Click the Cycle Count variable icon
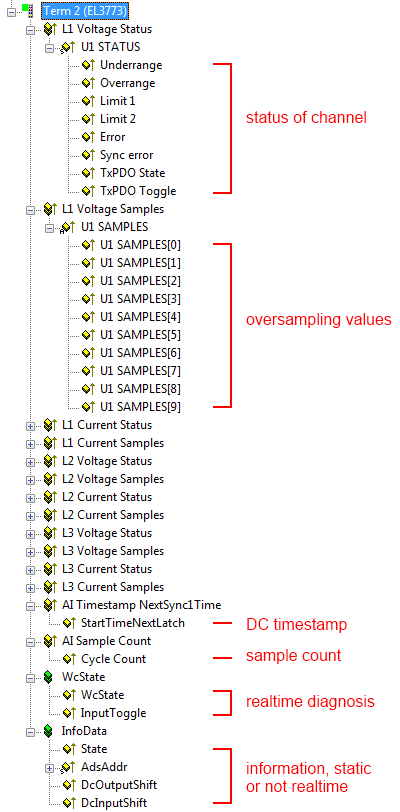 pos(69,659)
